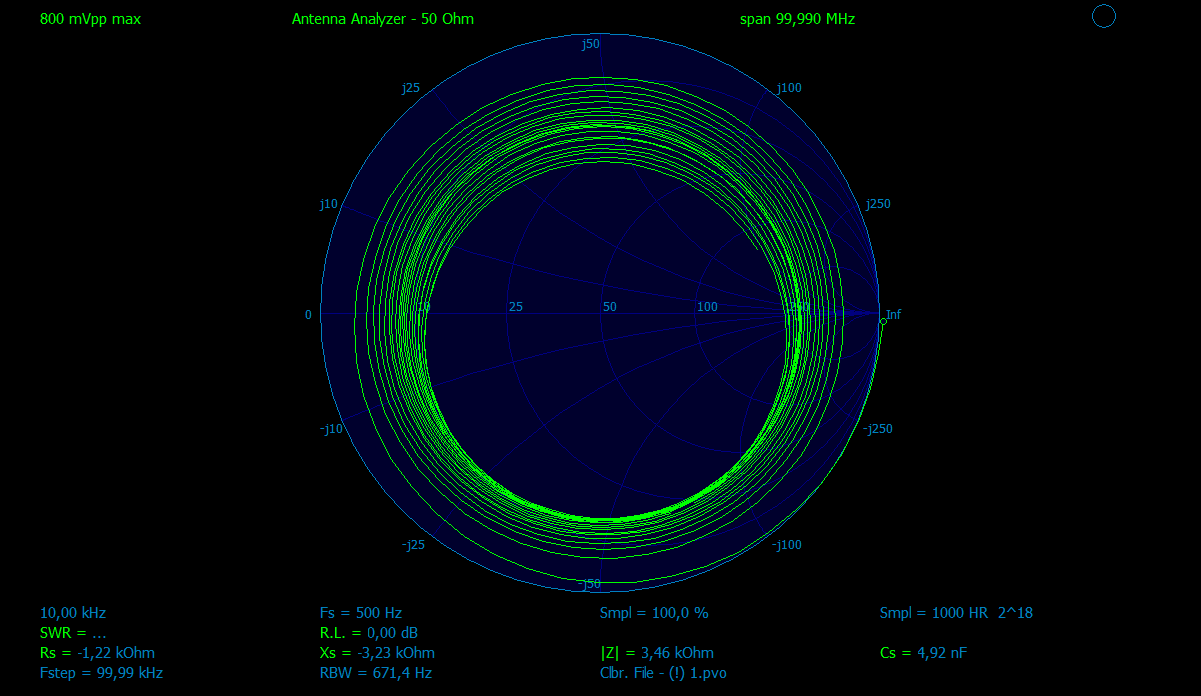Click the '-j100' reactance label

click(787, 545)
